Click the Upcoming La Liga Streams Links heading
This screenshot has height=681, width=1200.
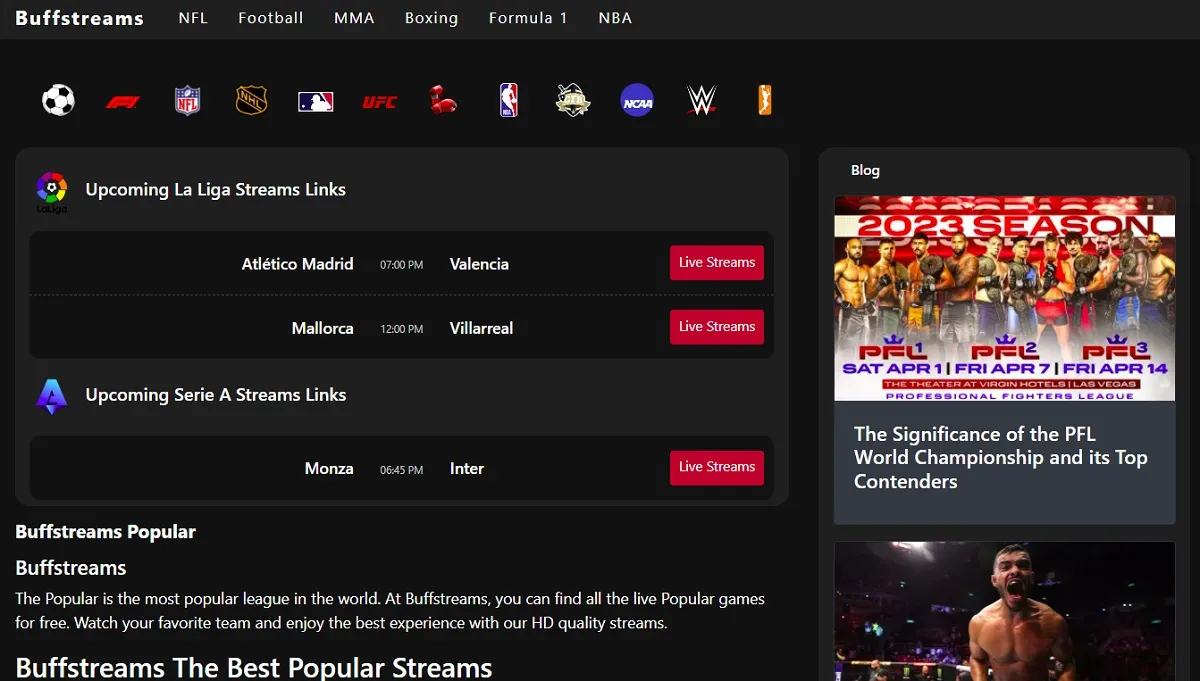[x=216, y=190]
